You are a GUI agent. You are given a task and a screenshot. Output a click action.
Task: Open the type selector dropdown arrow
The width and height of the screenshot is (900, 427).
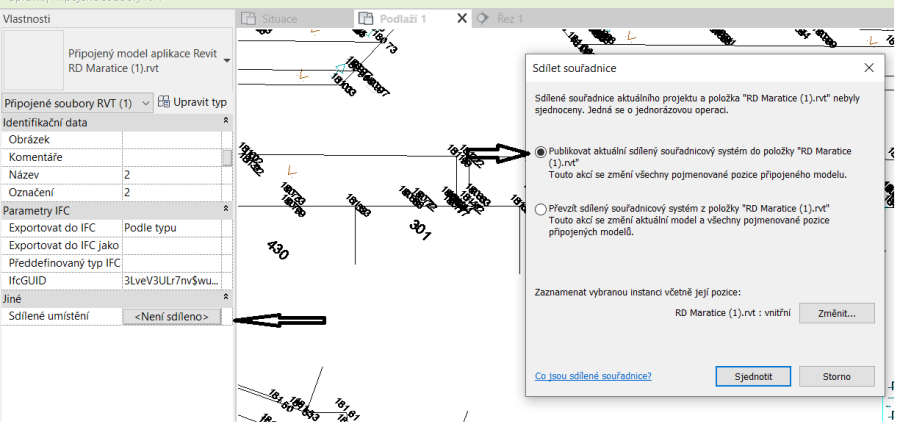point(228,60)
